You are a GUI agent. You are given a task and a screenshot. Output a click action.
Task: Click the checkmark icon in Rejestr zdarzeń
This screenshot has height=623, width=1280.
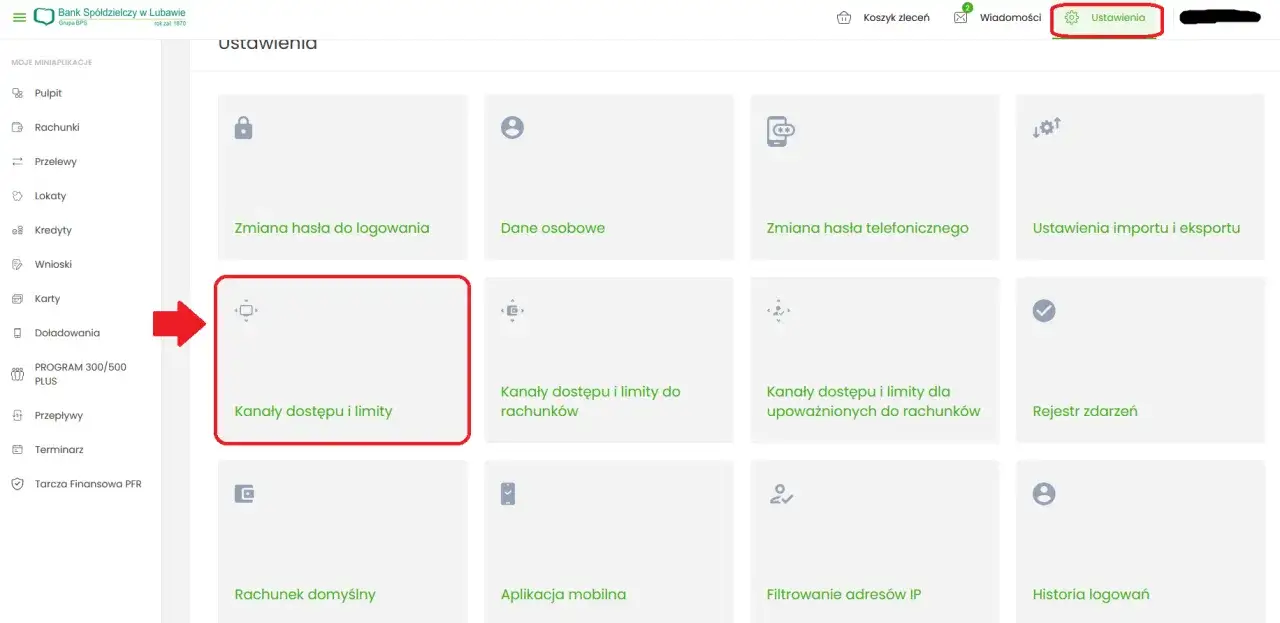pyautogui.click(x=1044, y=311)
